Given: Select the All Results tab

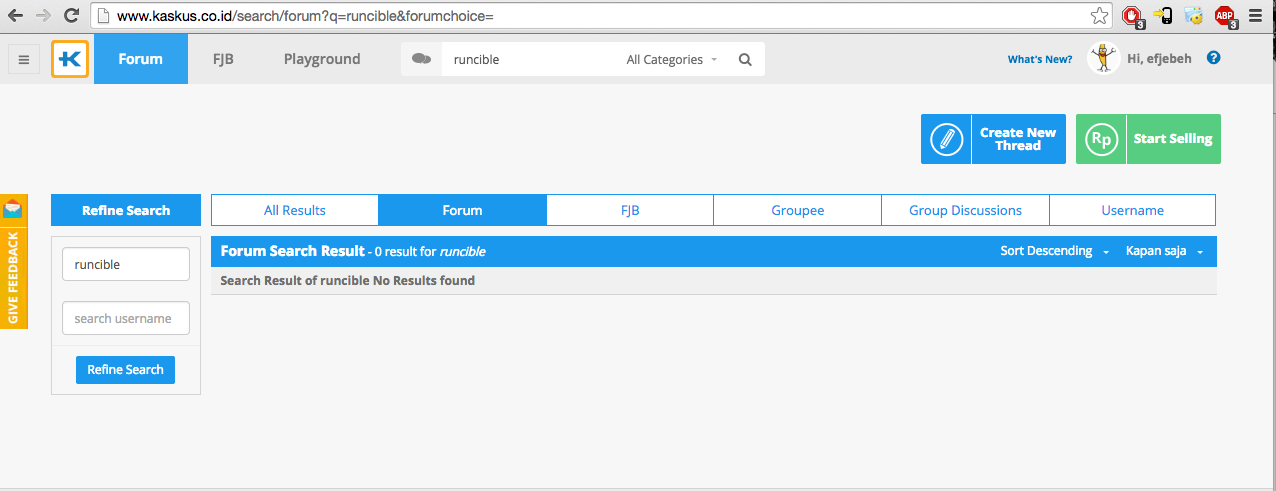Looking at the screenshot, I should 295,210.
